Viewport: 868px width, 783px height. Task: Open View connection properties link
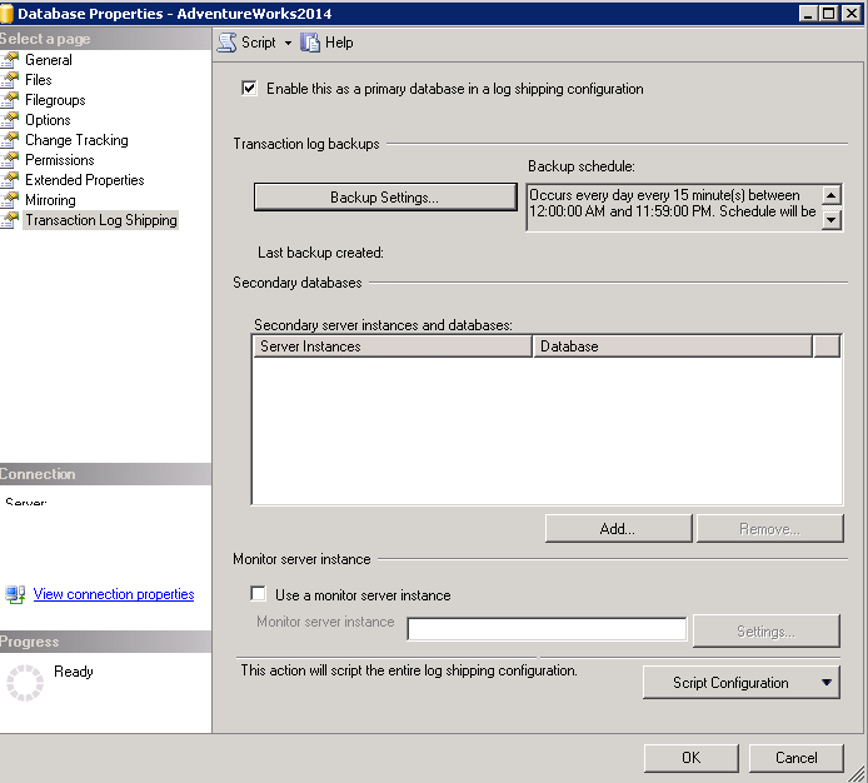pos(113,594)
